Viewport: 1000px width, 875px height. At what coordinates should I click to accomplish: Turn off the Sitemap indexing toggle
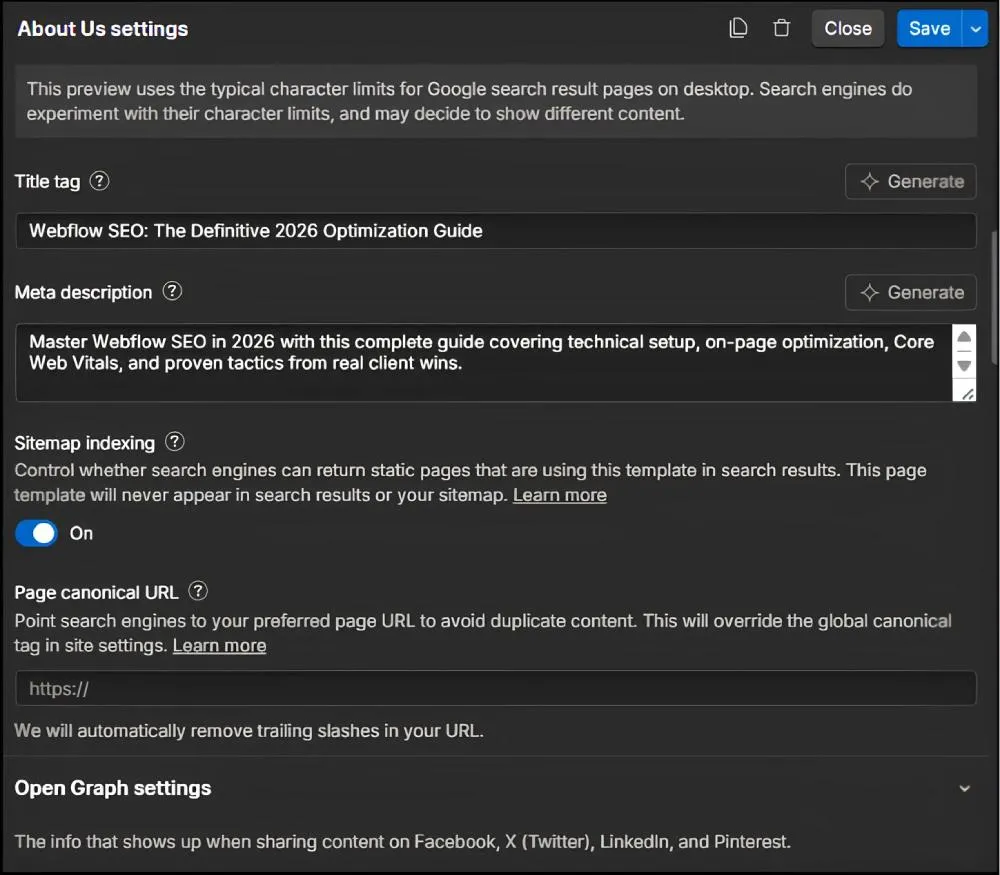pos(36,533)
